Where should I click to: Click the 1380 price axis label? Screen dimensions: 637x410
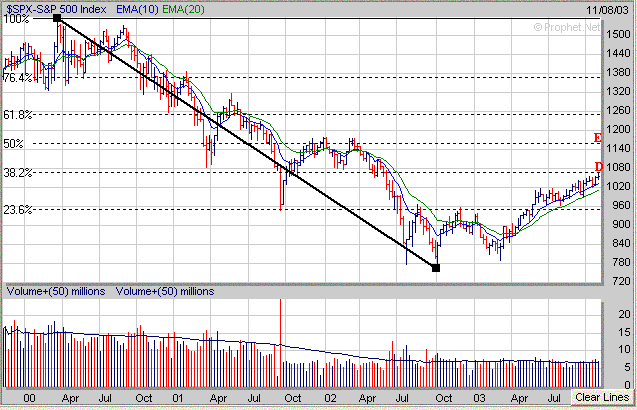pyautogui.click(x=618, y=72)
